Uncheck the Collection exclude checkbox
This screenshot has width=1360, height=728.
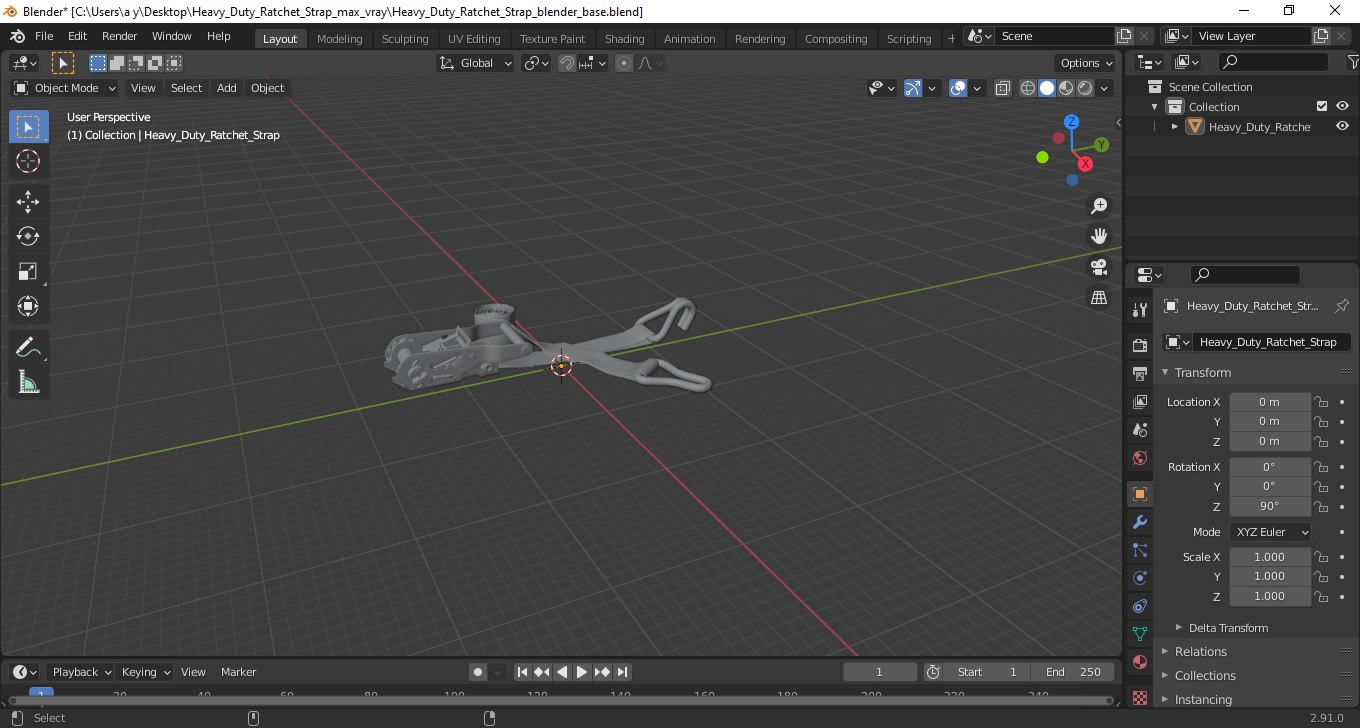(1322, 106)
